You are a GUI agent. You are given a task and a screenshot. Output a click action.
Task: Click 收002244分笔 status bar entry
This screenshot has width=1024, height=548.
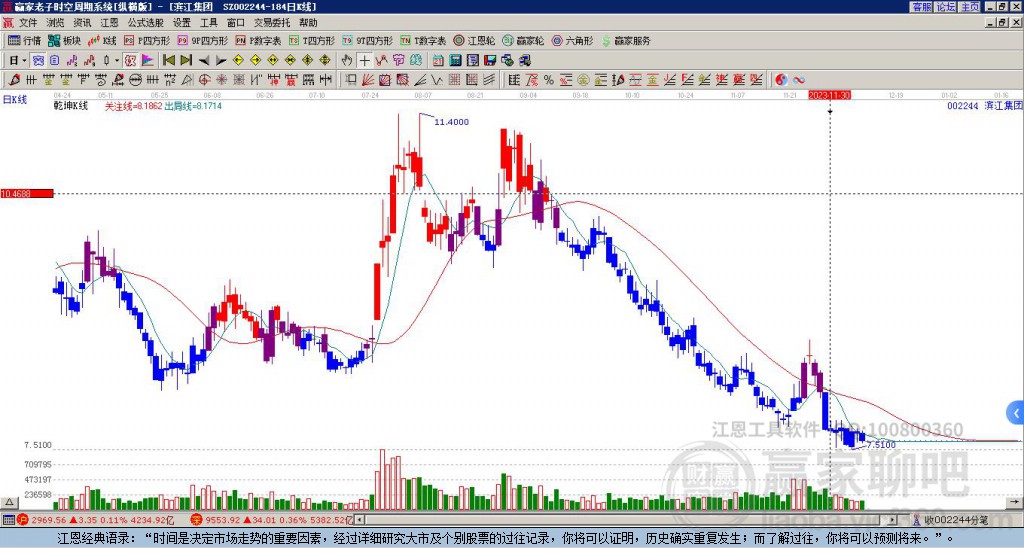pos(956,520)
